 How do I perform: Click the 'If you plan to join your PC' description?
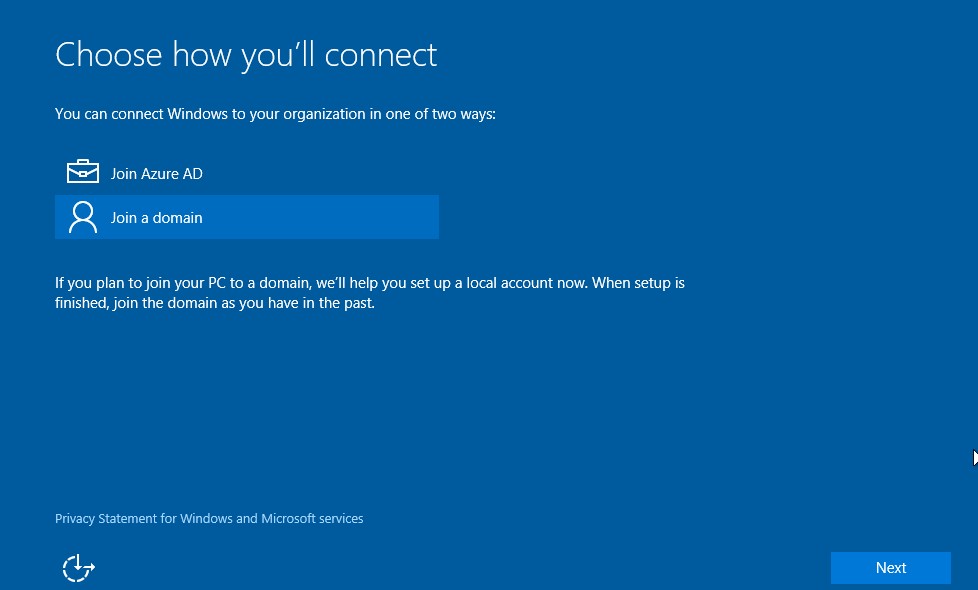tap(370, 293)
